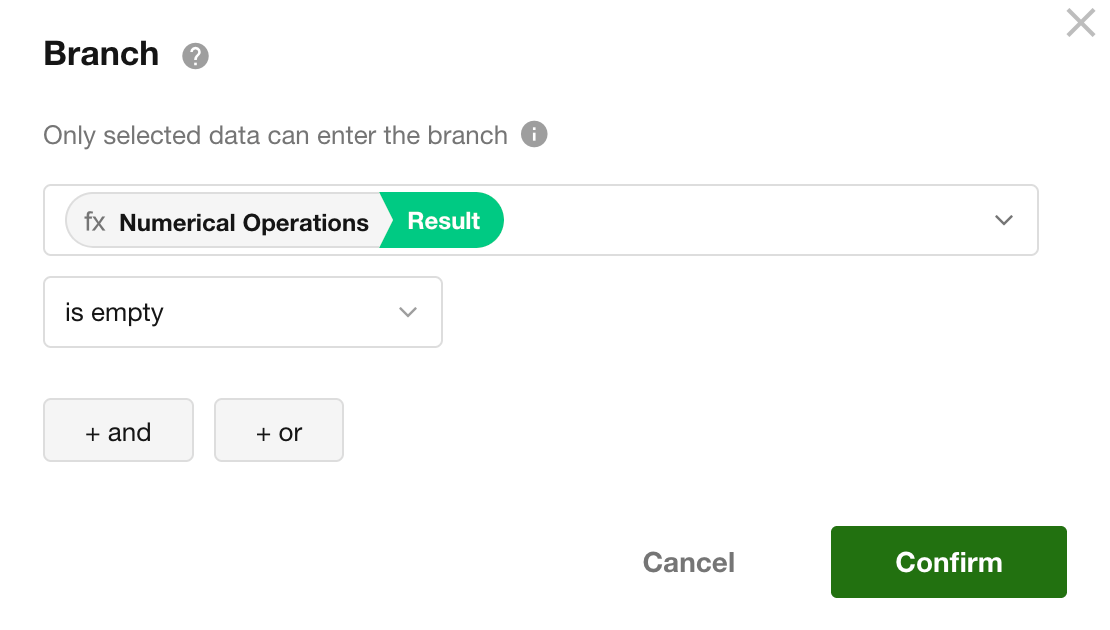Click the Branch dialog title

(x=101, y=54)
